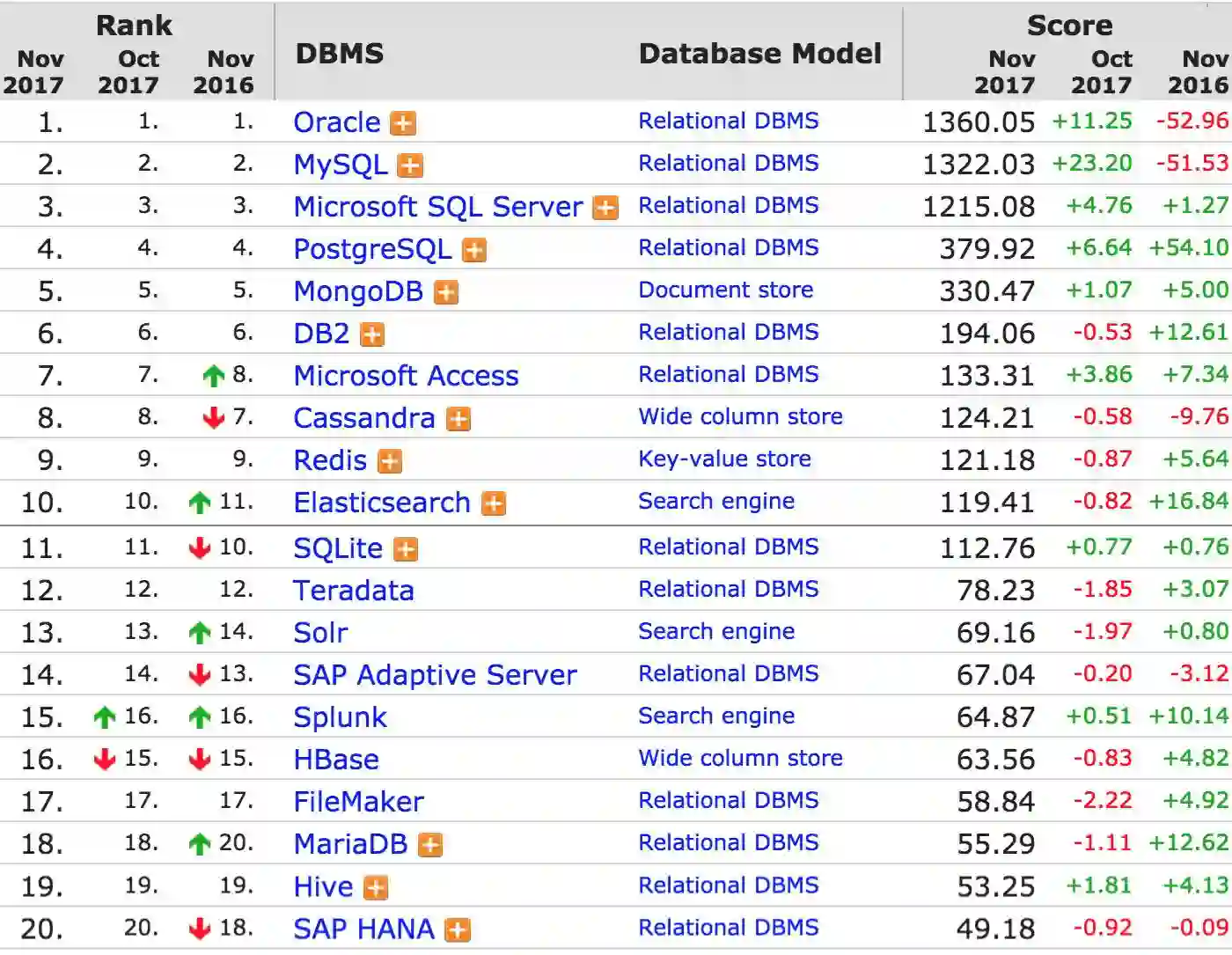
Task: Click the plus icon beside SAP HANA
Action: pos(458,929)
